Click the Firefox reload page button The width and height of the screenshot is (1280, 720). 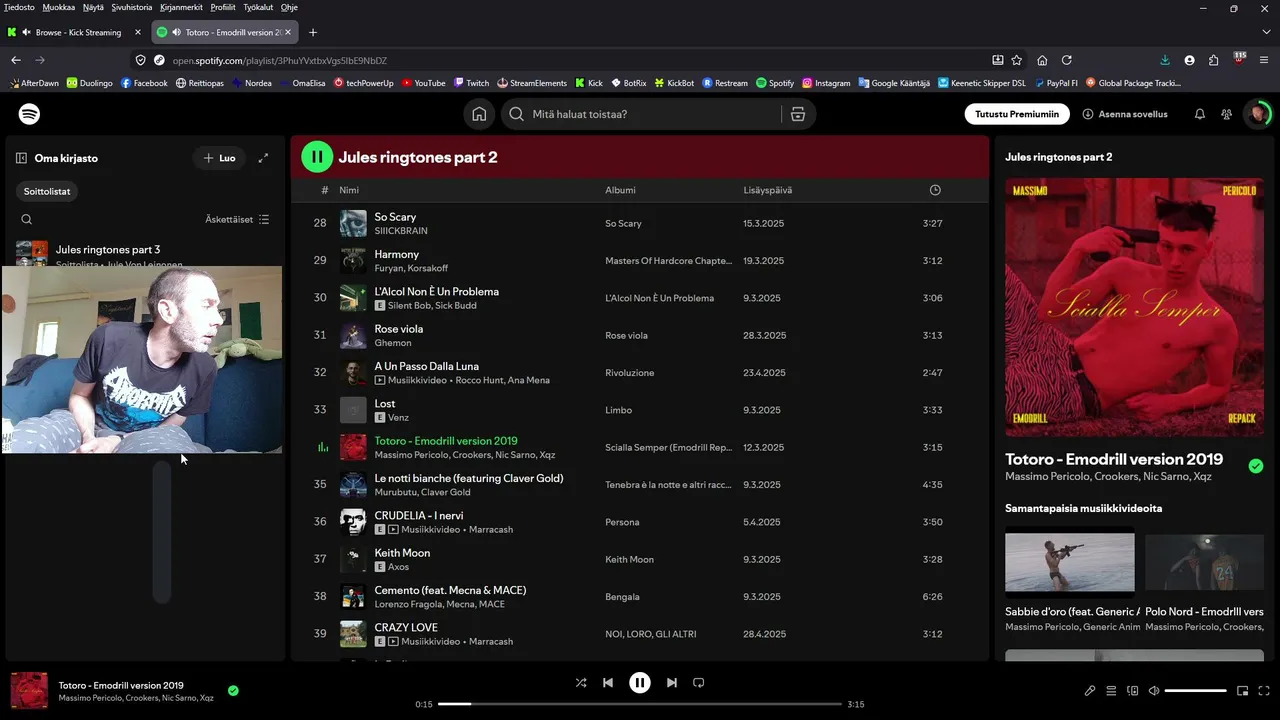coord(1067,60)
